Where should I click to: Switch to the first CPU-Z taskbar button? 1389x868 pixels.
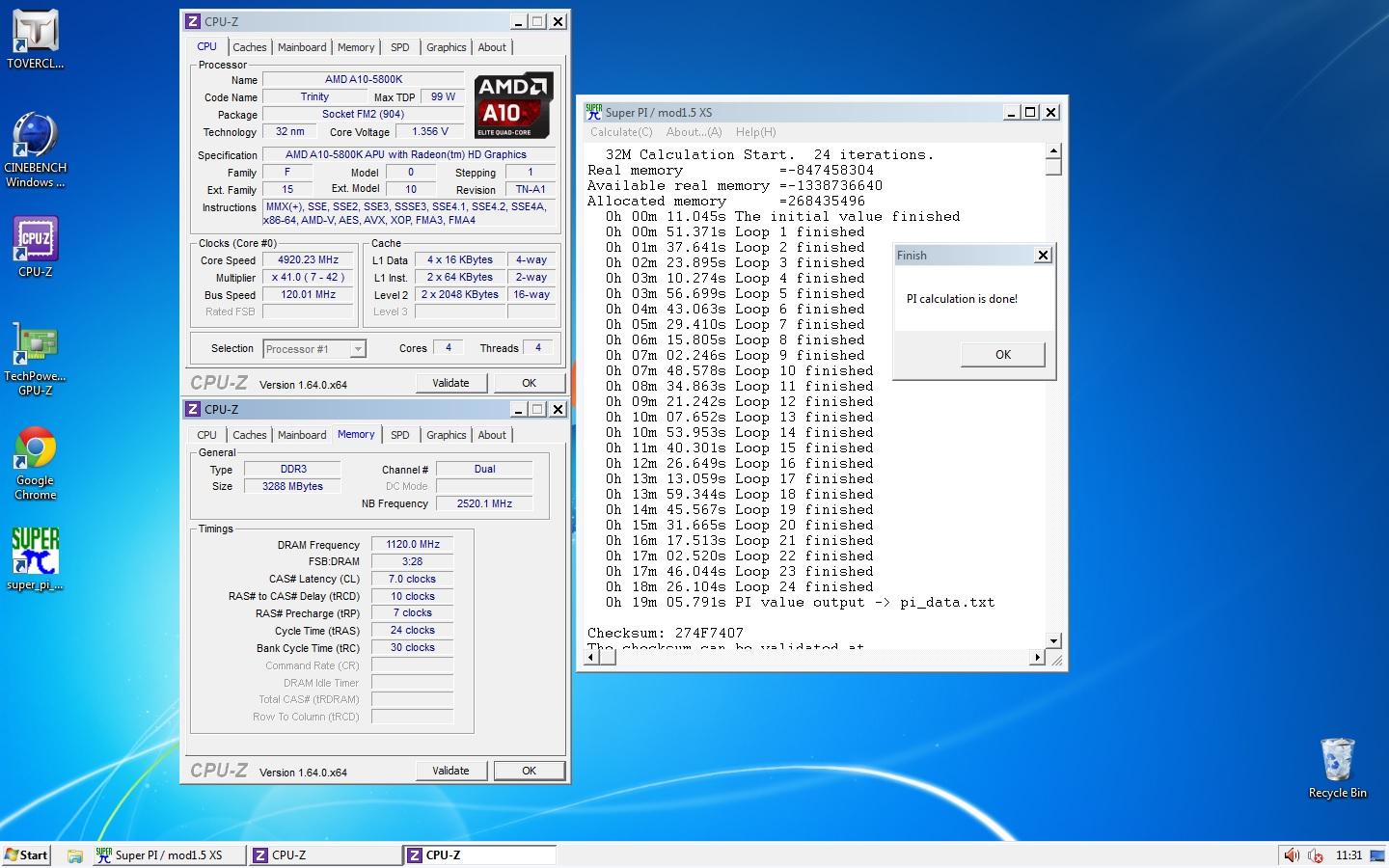[324, 855]
